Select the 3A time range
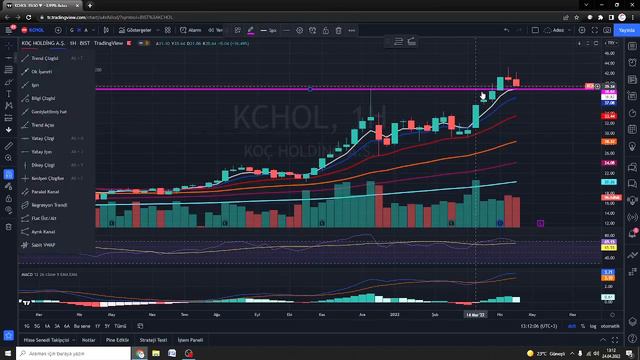640x360 pixels. (x=57, y=326)
